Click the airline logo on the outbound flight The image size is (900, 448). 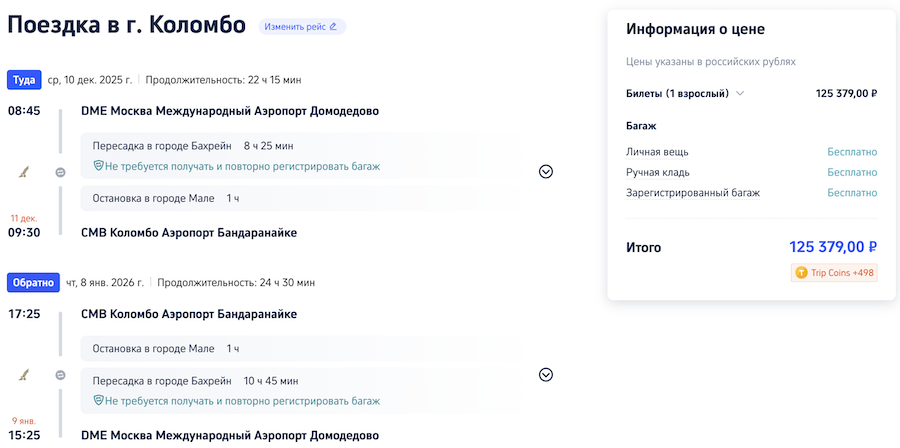[24, 172]
